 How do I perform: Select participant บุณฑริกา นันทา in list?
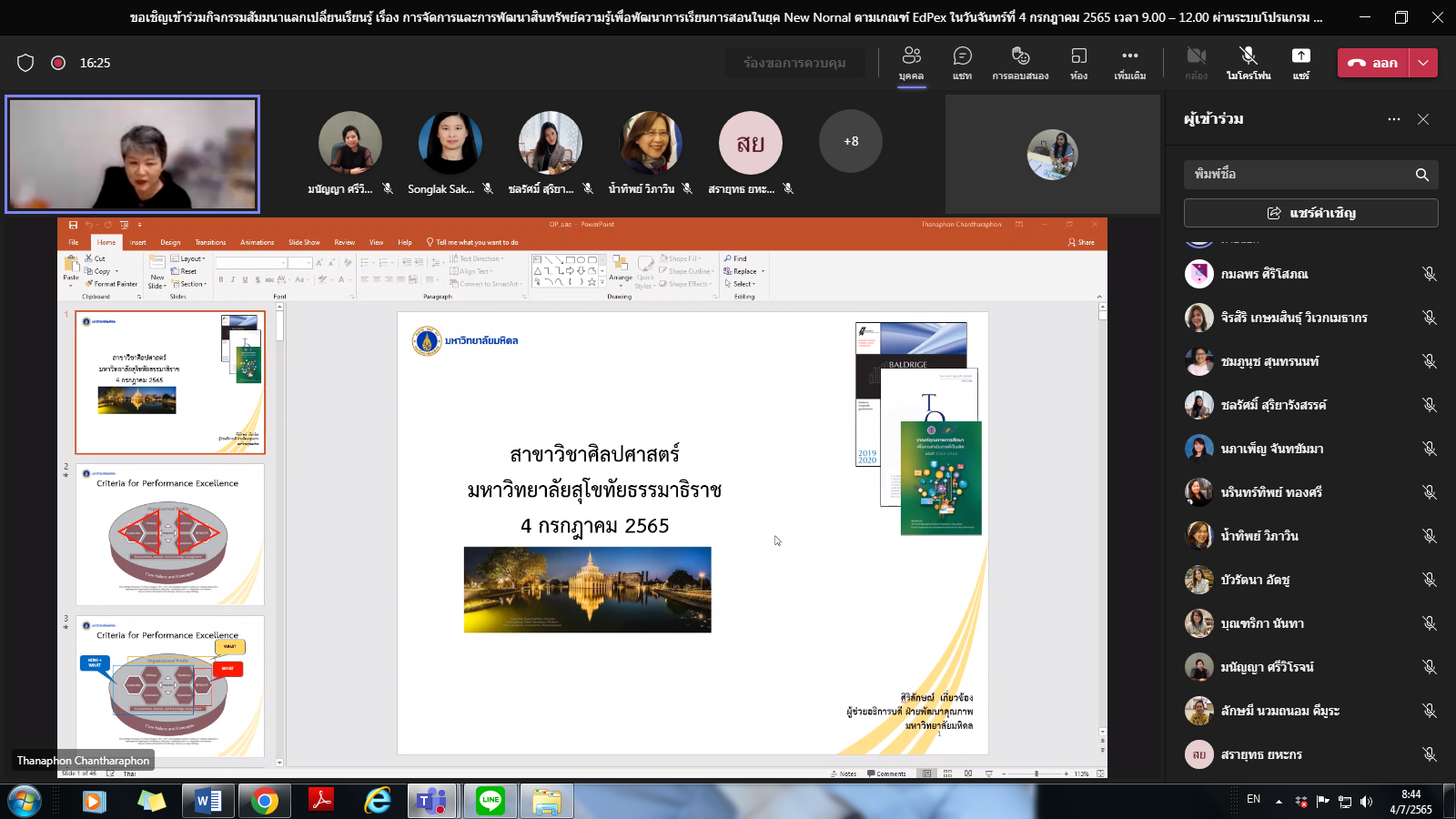(1310, 623)
